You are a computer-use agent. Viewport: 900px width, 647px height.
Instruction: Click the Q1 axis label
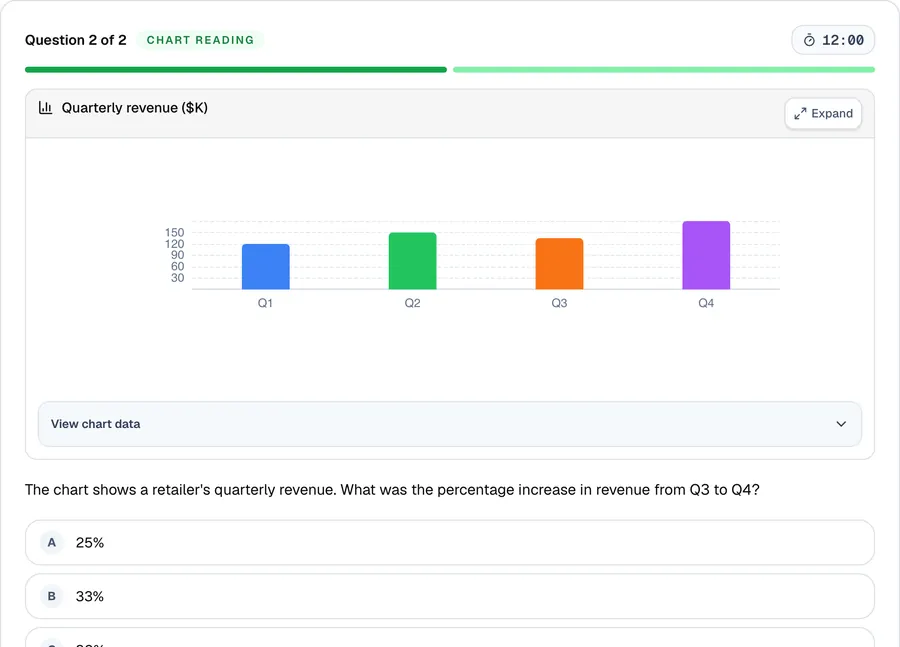tap(265, 303)
